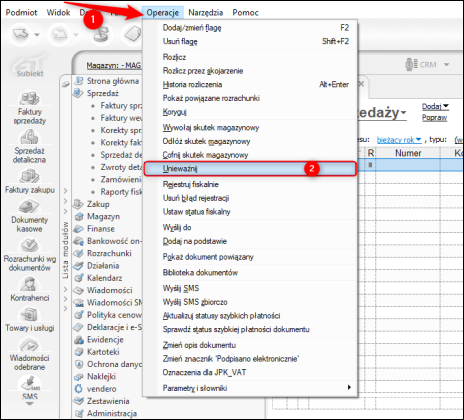This screenshot has width=464, height=420.
Task: Choose Wyślij do menu entry
Action: [x=250, y=227]
